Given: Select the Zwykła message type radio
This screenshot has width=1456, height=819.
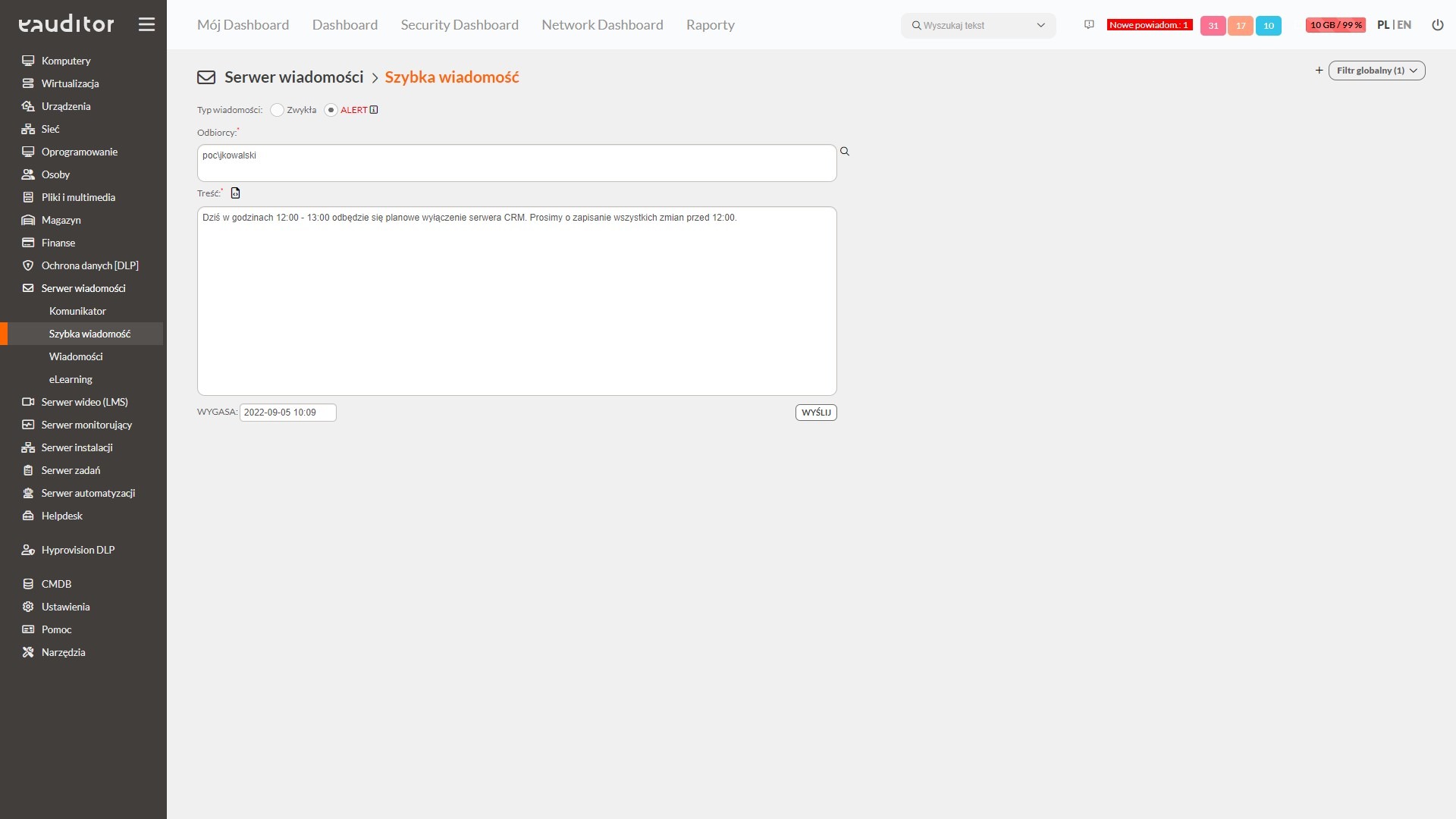Looking at the screenshot, I should [277, 110].
